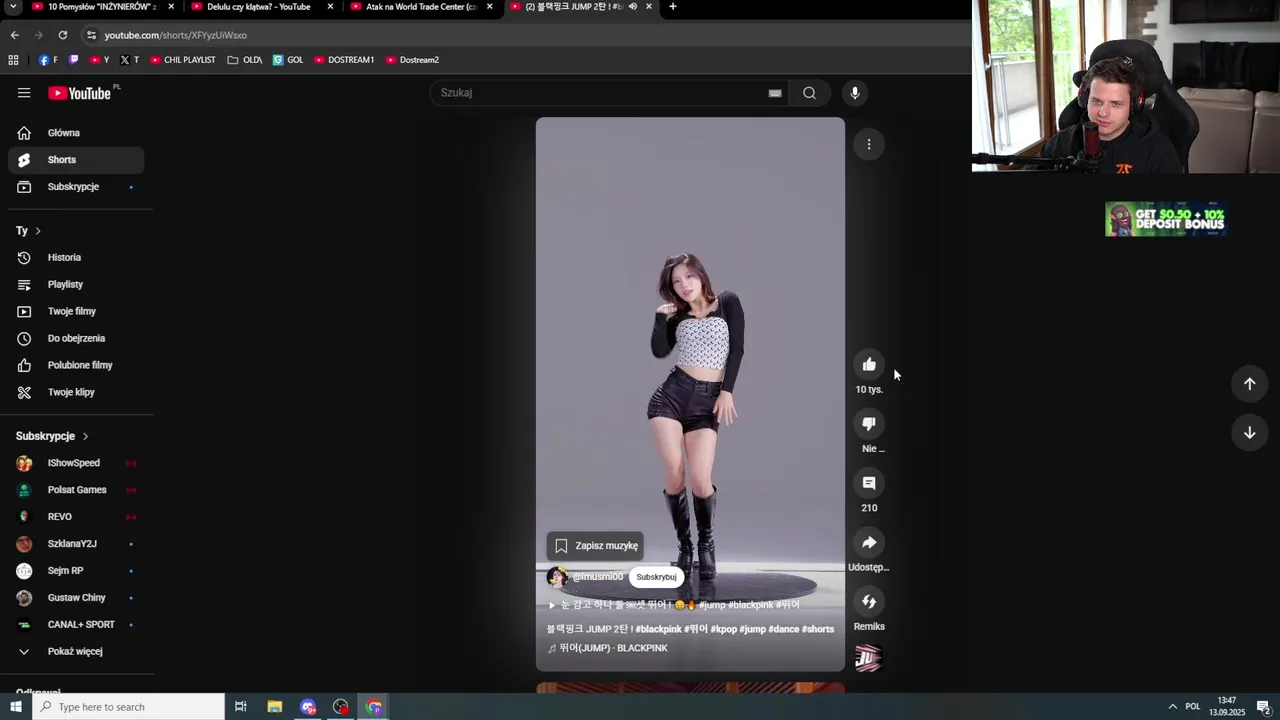Go to the YouTube home logo

tap(80, 93)
